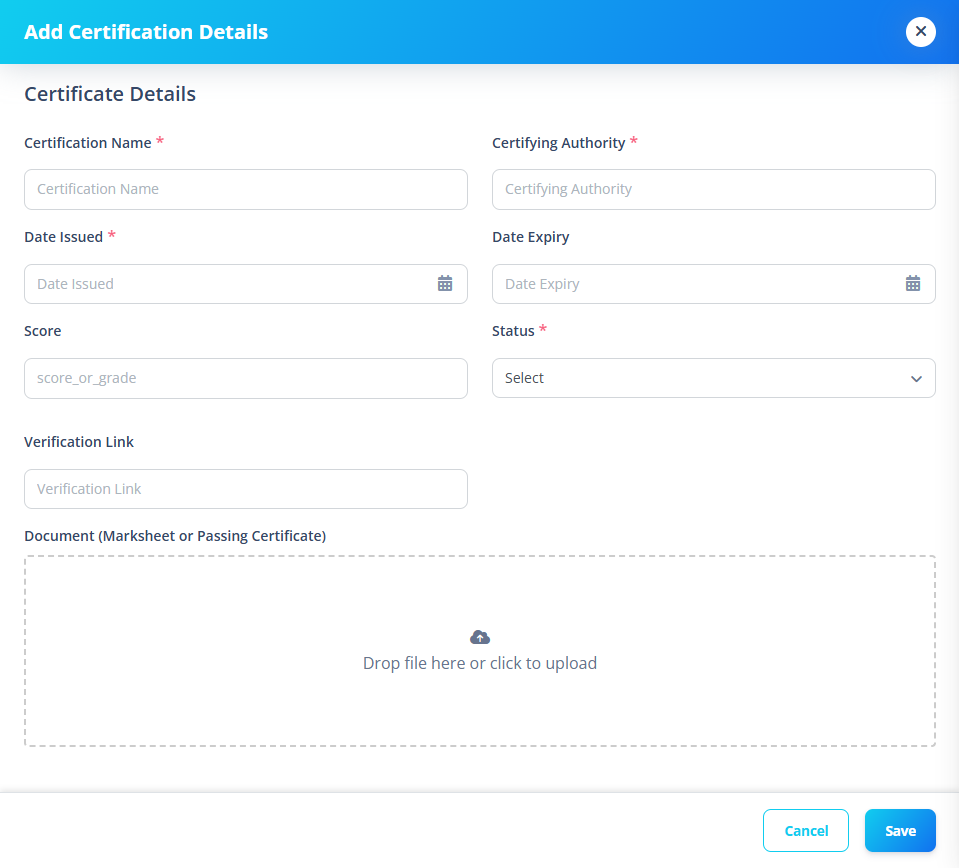Click the 'Certification Name' field label

(88, 143)
